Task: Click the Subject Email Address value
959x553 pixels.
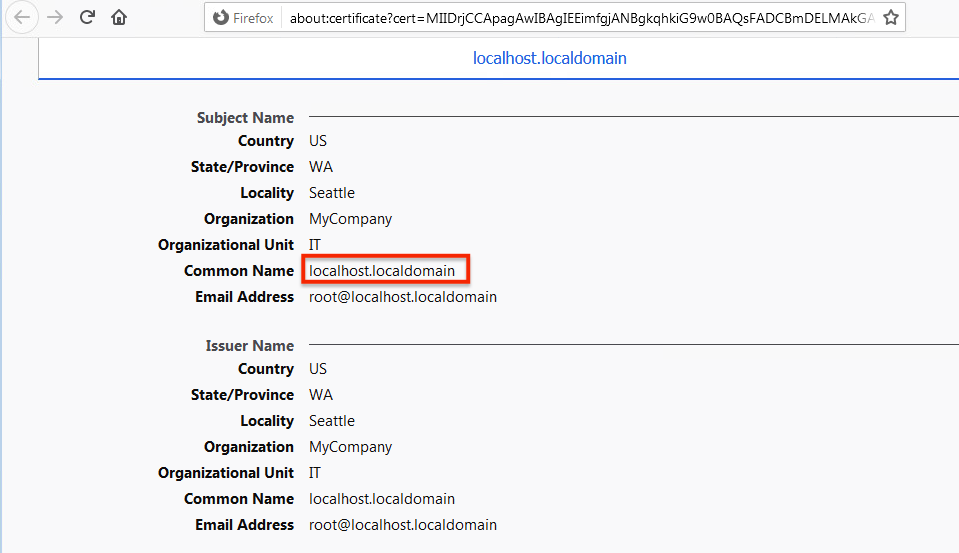Action: 402,297
